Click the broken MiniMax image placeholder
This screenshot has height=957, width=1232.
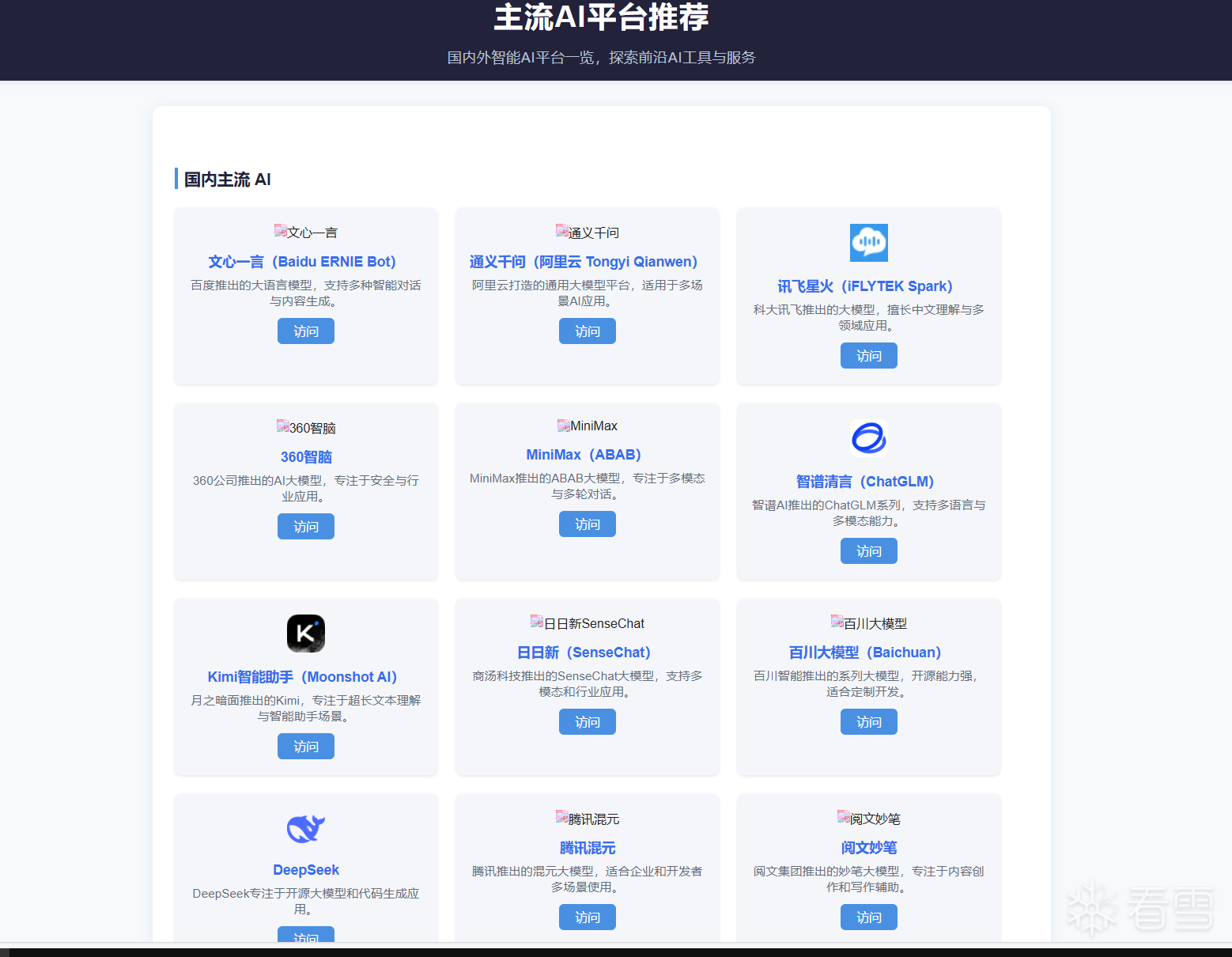tap(588, 426)
